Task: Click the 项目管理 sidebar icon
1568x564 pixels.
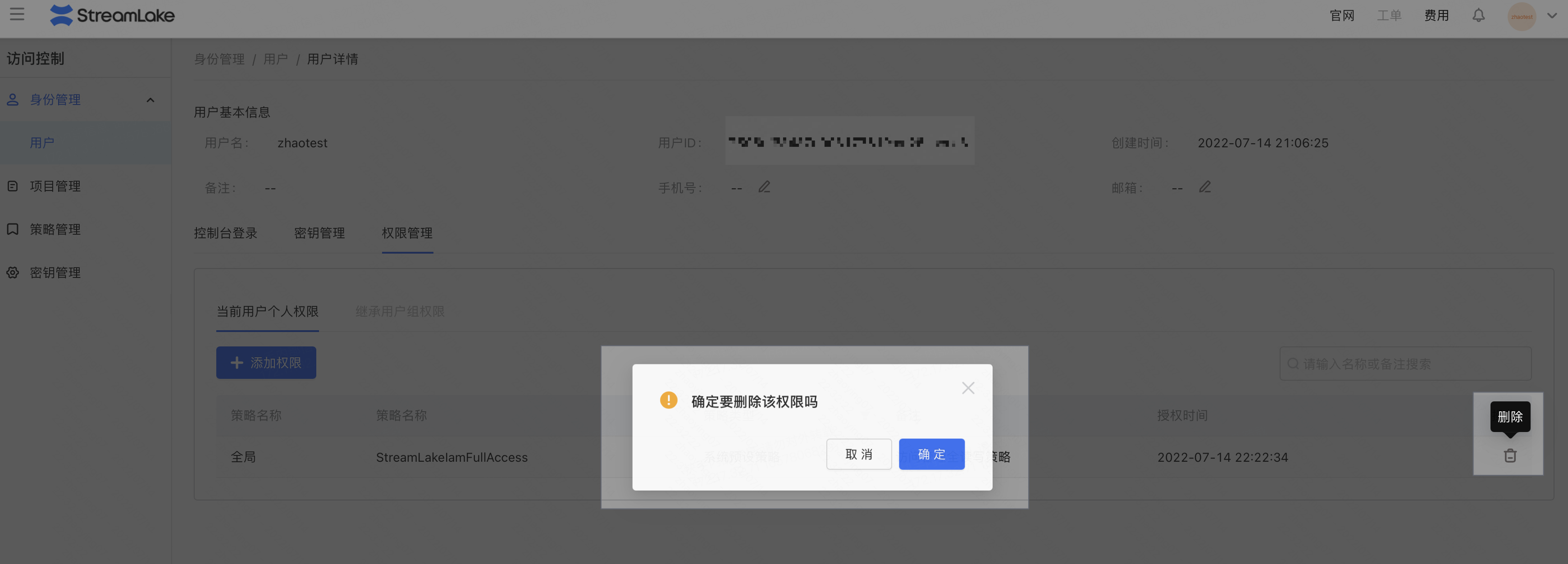Action: (13, 186)
